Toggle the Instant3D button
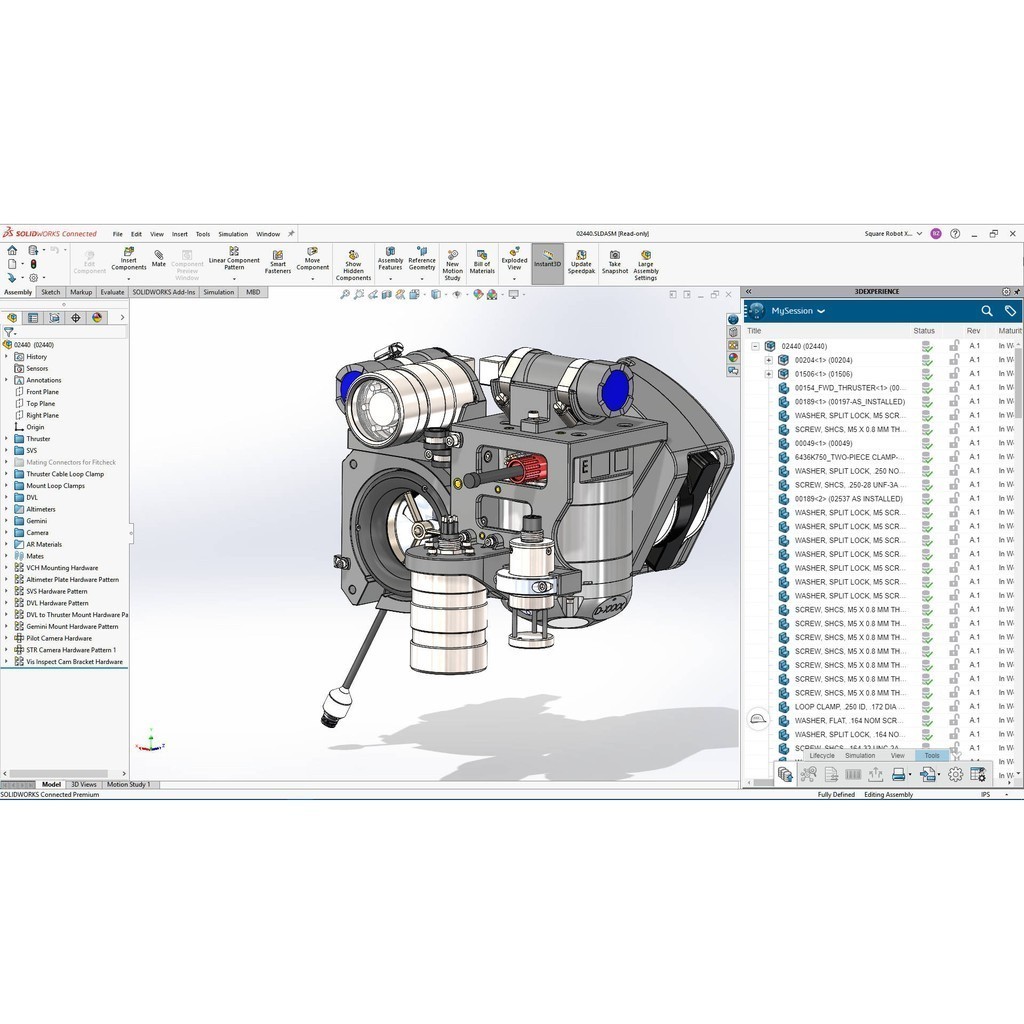The width and height of the screenshot is (1024, 1024). click(547, 264)
